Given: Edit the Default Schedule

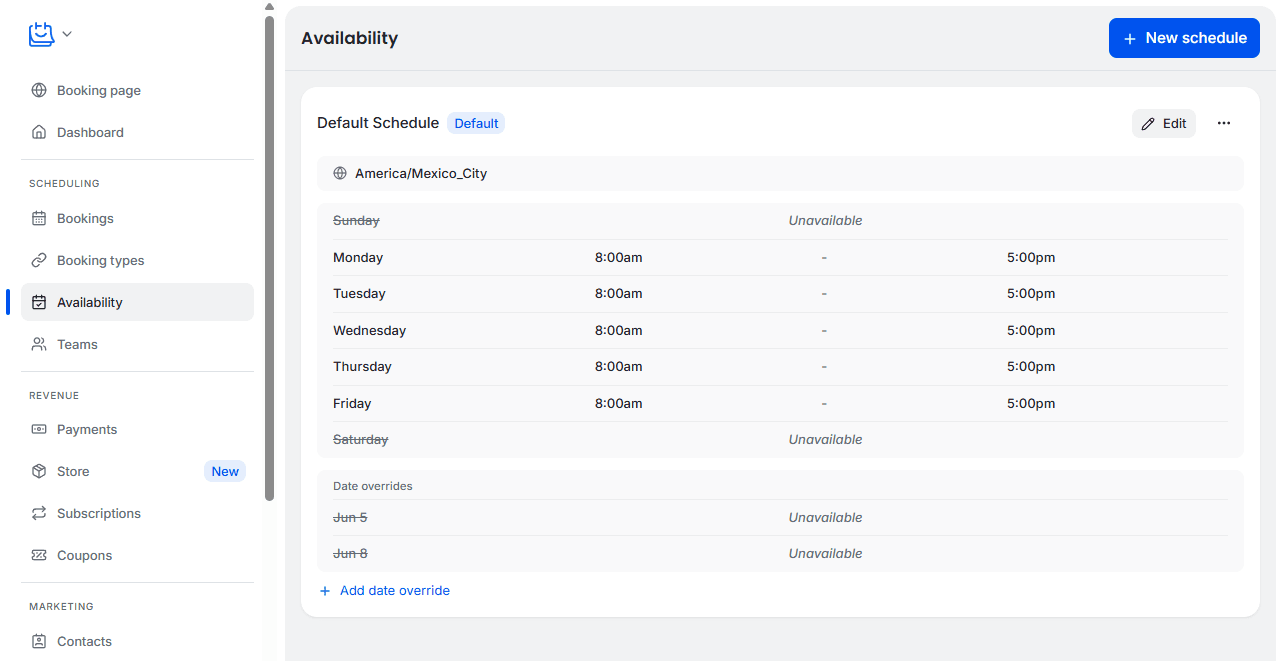Looking at the screenshot, I should click(1164, 123).
